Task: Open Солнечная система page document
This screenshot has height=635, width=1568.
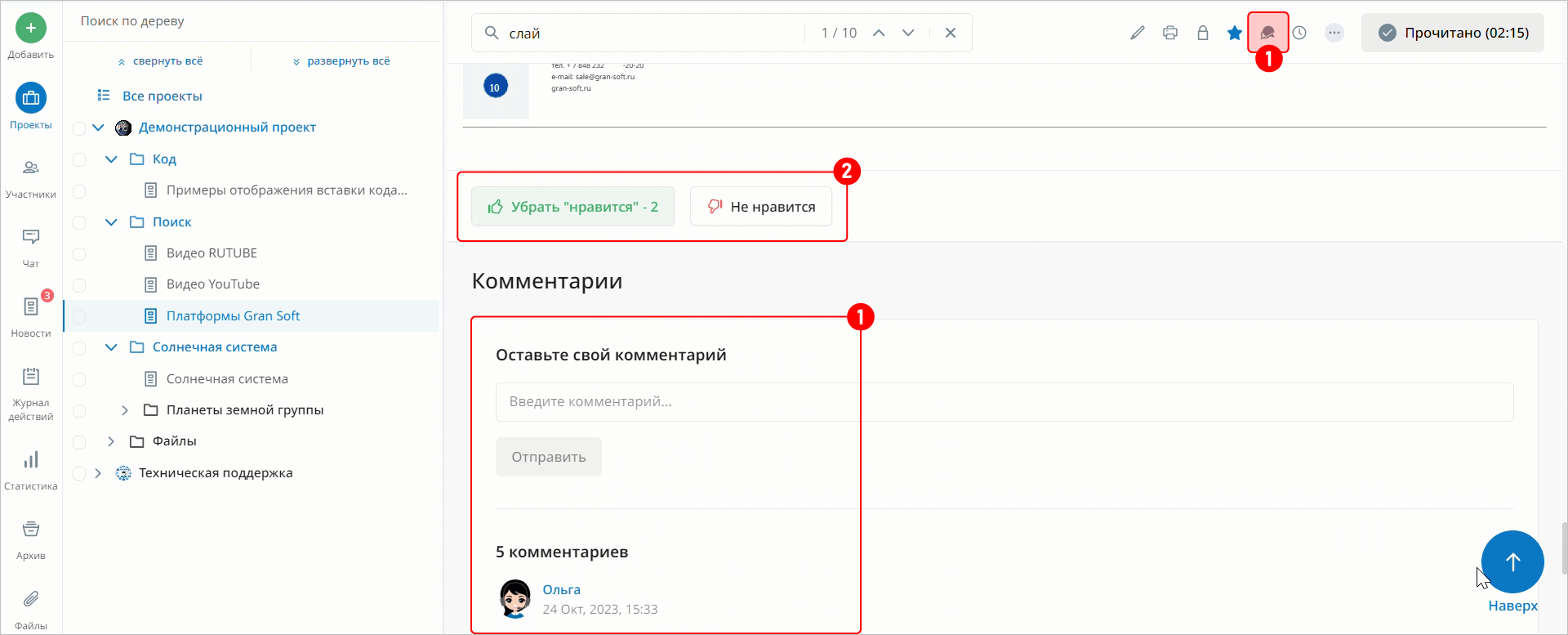Action: (x=227, y=379)
